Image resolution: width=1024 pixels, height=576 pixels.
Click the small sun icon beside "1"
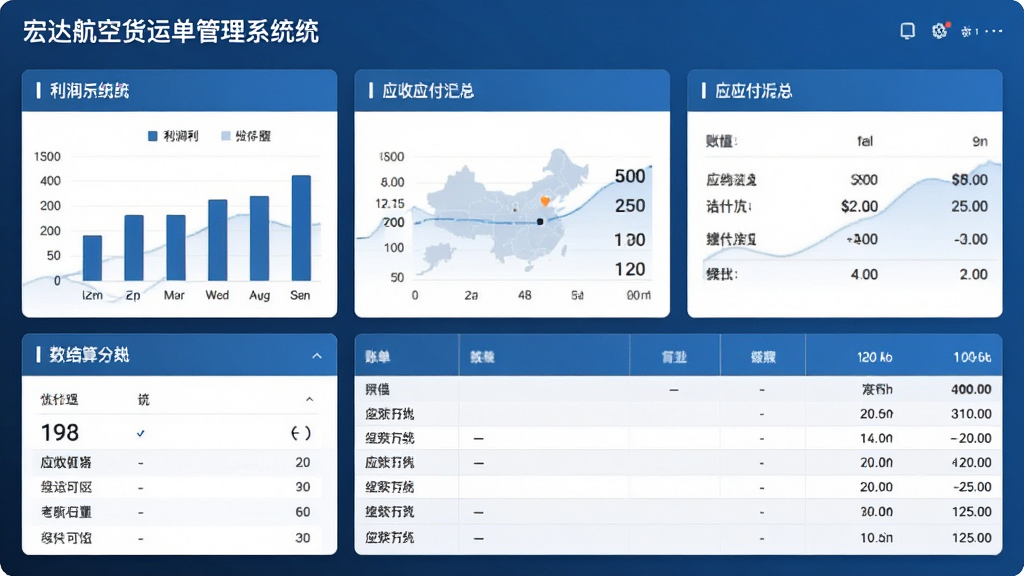[x=966, y=31]
